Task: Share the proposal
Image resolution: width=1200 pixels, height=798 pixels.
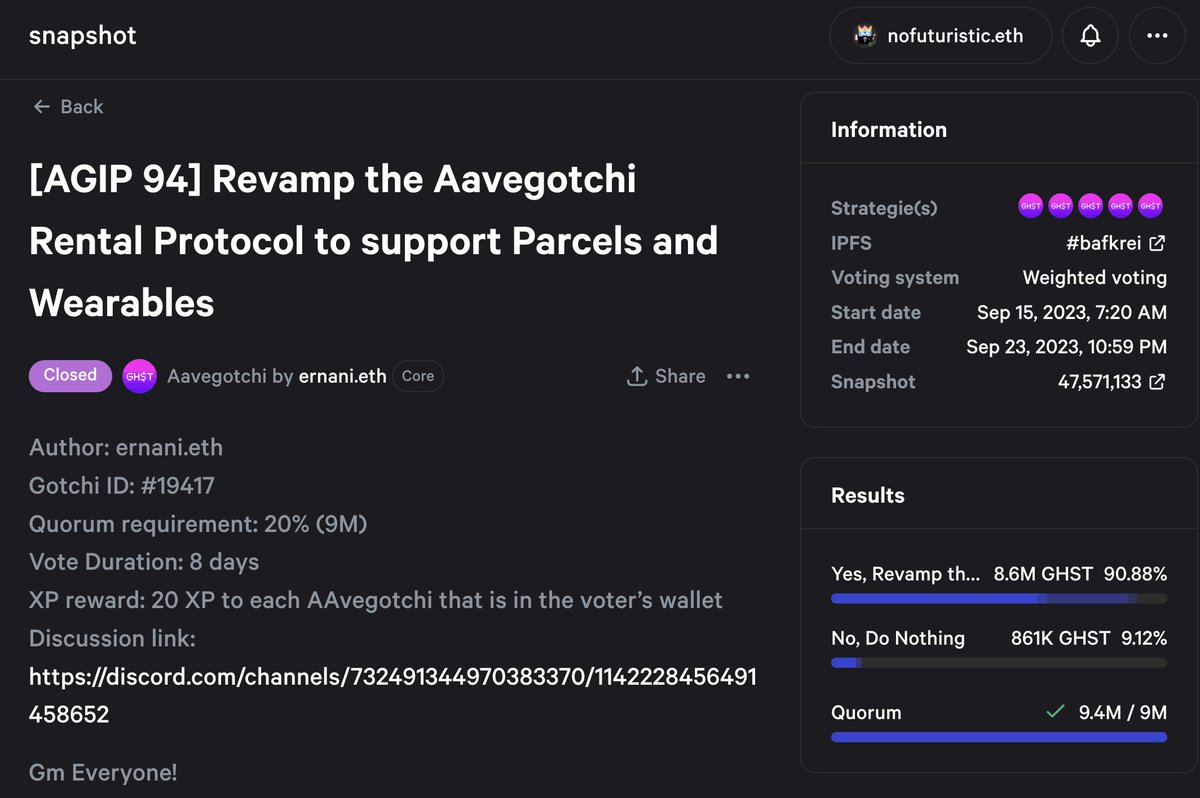Action: coord(666,376)
